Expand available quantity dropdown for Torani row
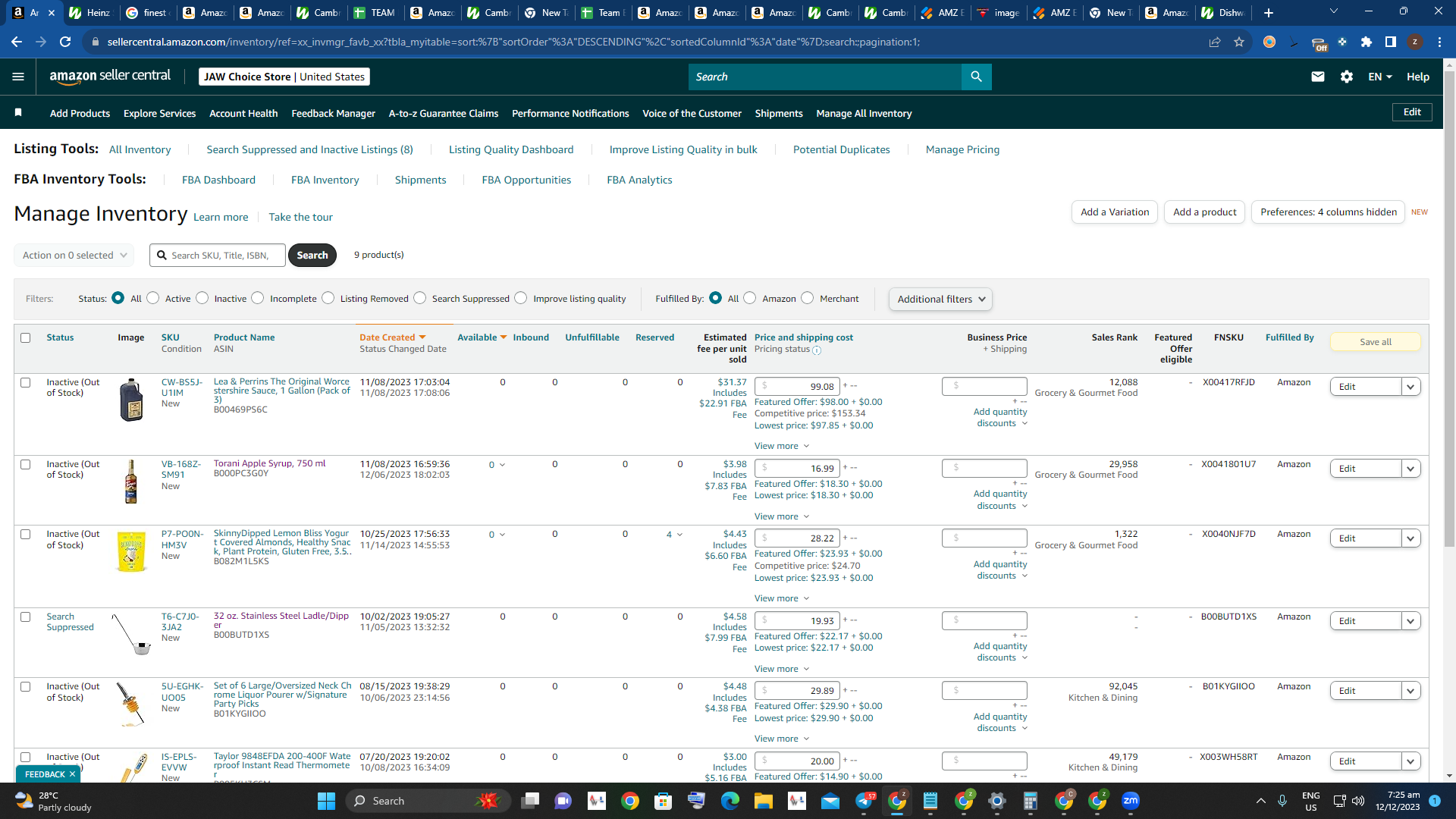Image resolution: width=1456 pixels, height=819 pixels. point(497,465)
